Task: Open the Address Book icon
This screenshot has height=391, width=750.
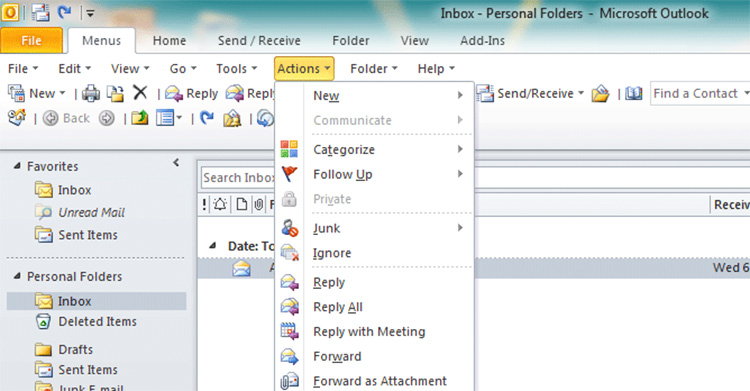Action: click(633, 93)
